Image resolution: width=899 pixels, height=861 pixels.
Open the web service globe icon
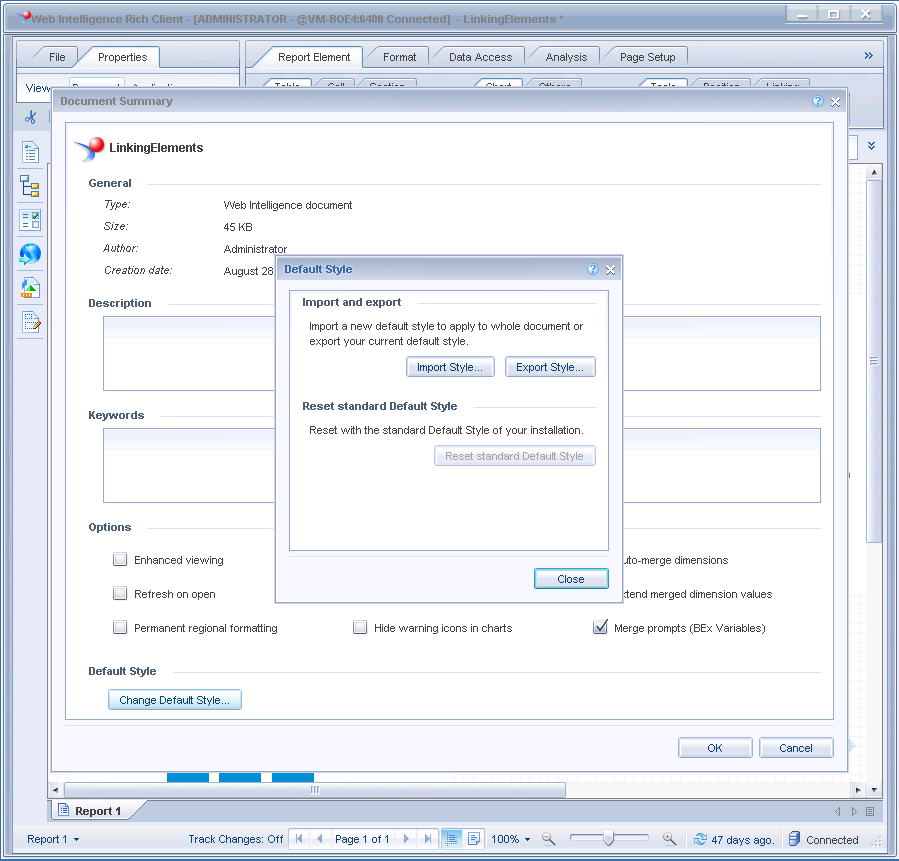pyautogui.click(x=30, y=254)
